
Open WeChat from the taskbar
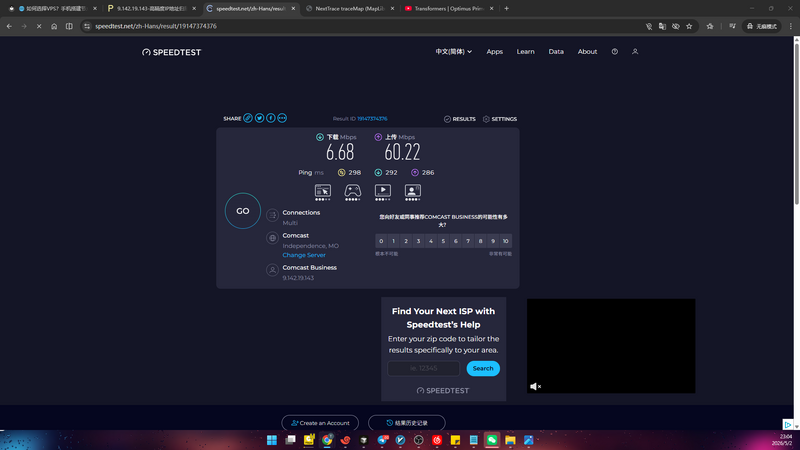492,440
